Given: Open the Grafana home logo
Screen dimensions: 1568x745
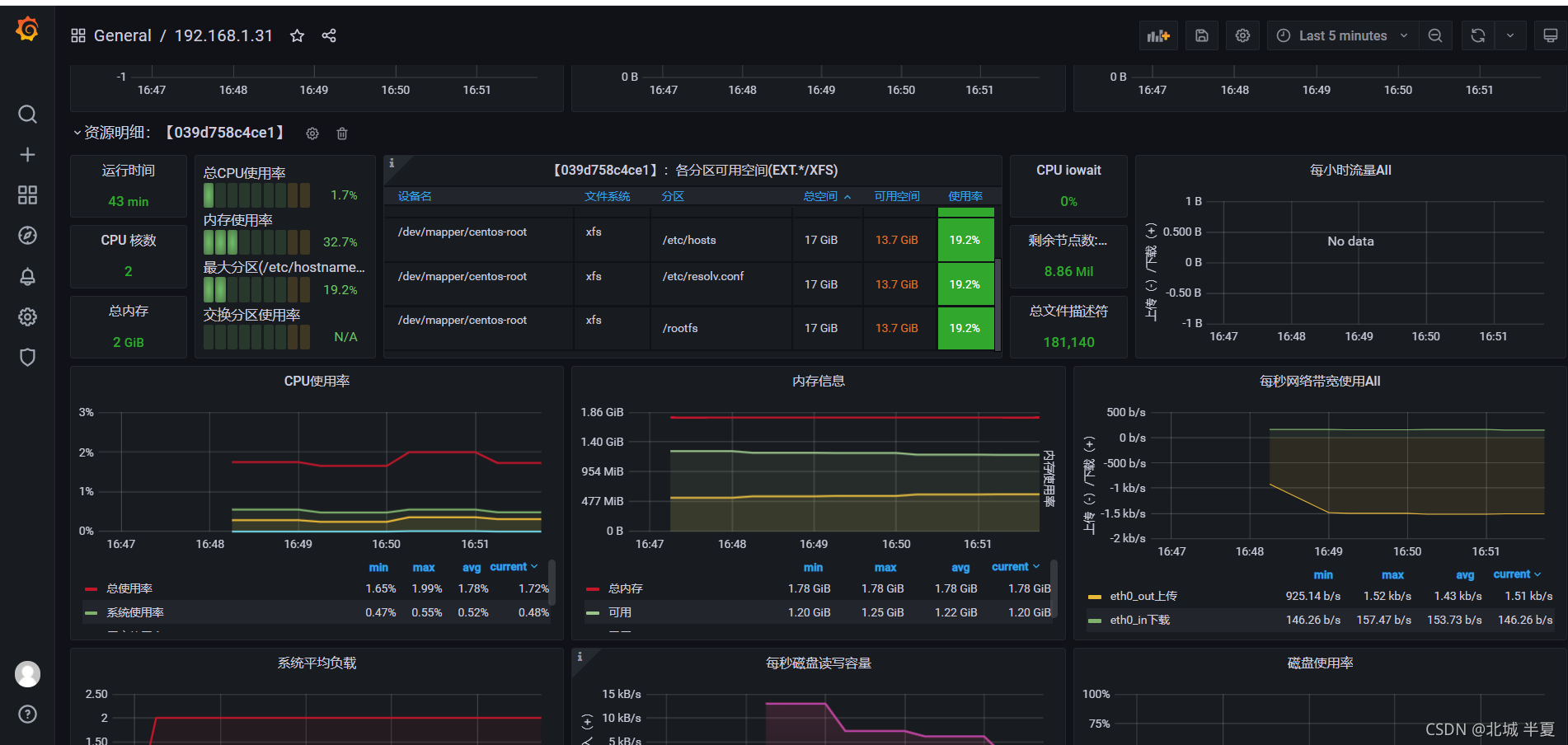Looking at the screenshot, I should (x=27, y=30).
